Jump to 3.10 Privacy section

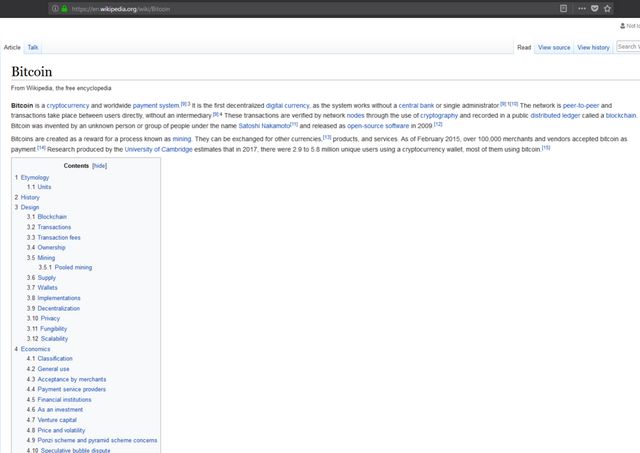tap(43, 318)
